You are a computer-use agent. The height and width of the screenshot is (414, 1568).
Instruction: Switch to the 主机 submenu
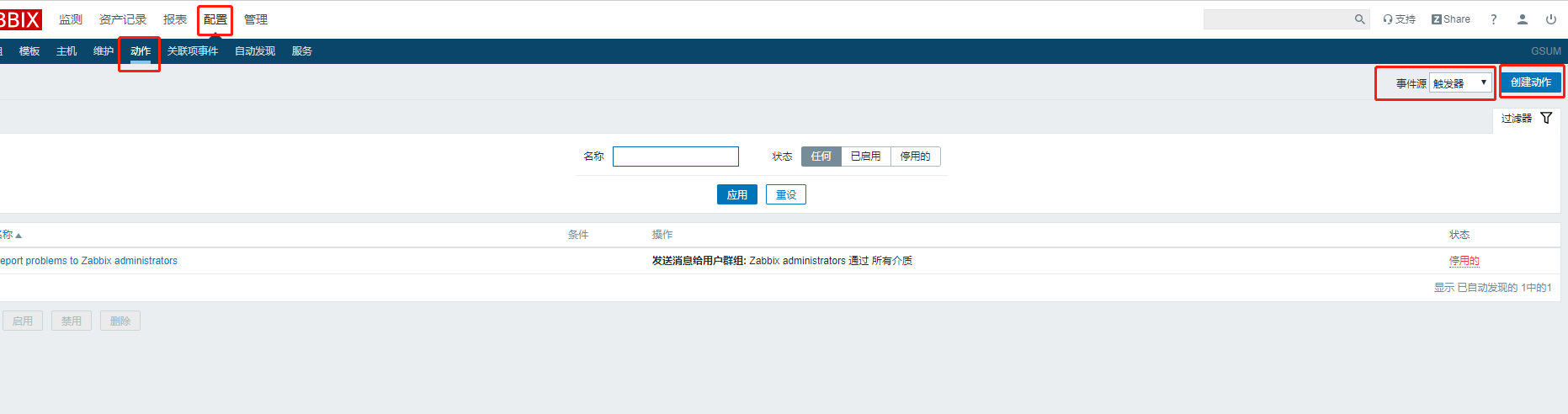pos(66,51)
